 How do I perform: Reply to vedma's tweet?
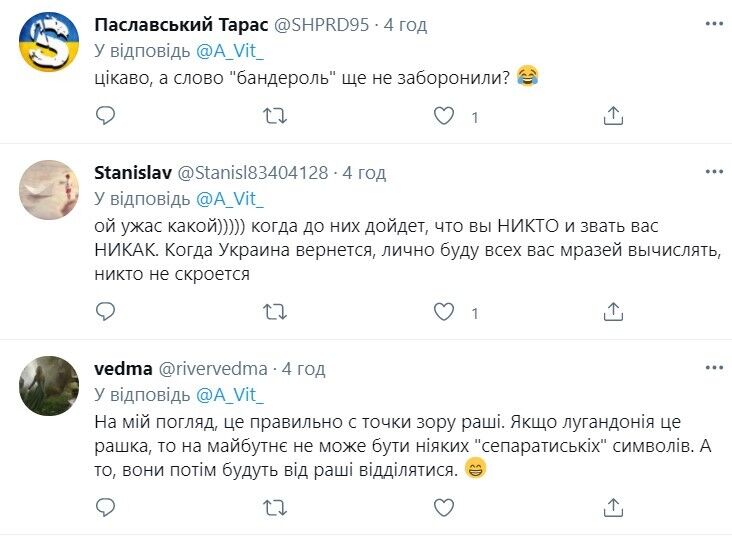[x=106, y=509]
